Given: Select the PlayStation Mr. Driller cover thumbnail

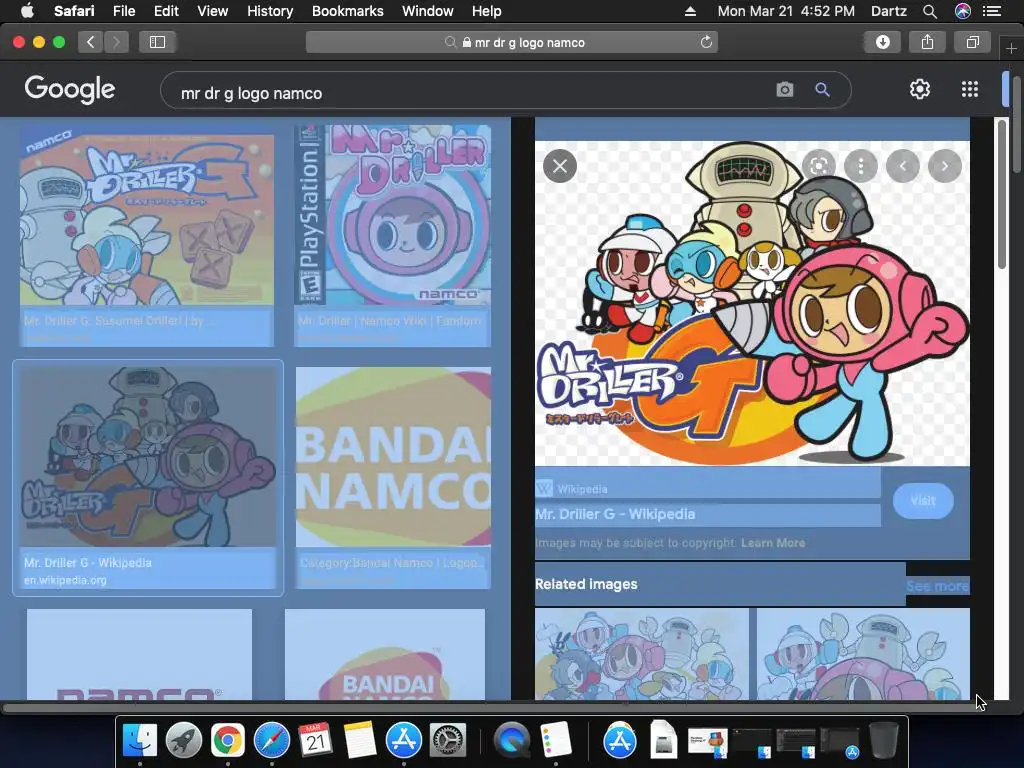Looking at the screenshot, I should (392, 215).
